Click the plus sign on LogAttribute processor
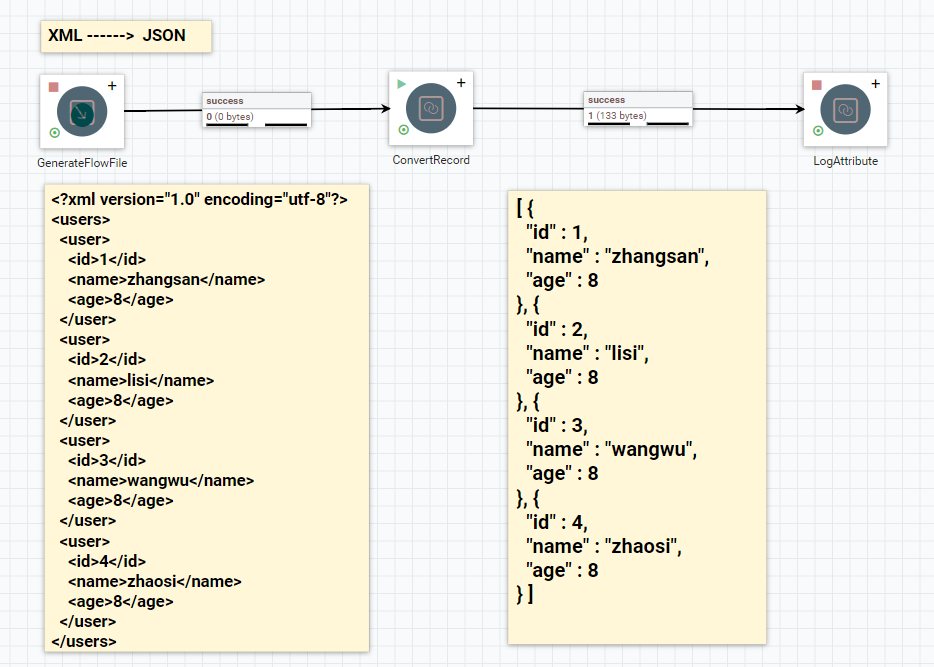 pos(876,84)
